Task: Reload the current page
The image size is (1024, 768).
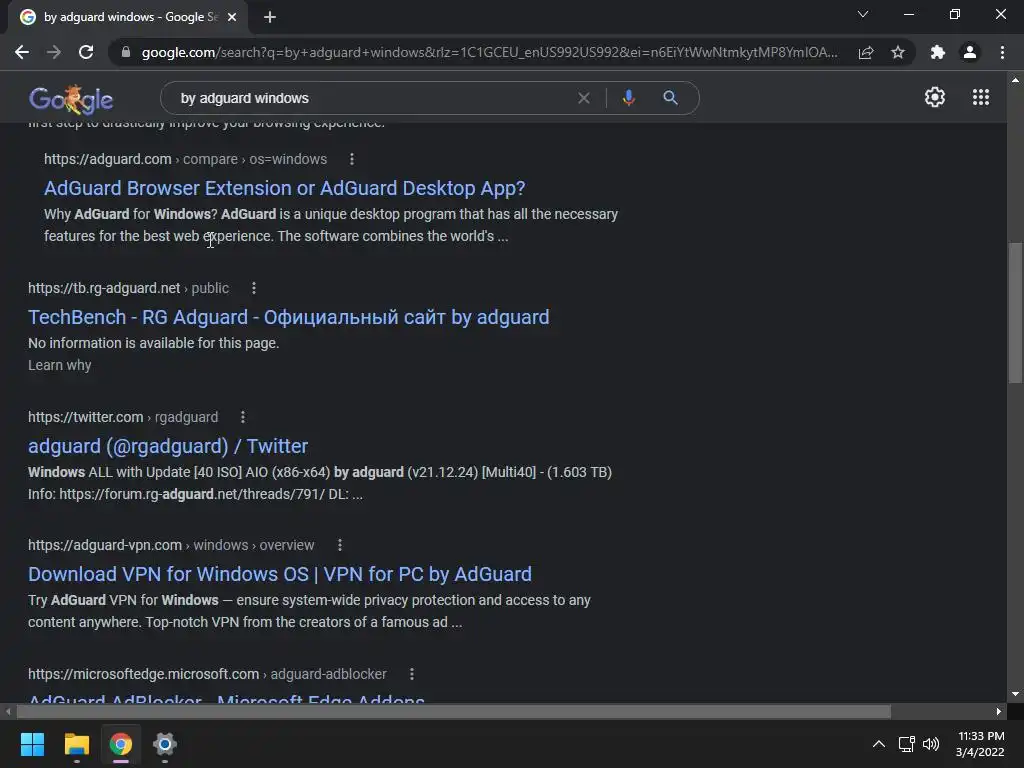Action: tap(86, 52)
